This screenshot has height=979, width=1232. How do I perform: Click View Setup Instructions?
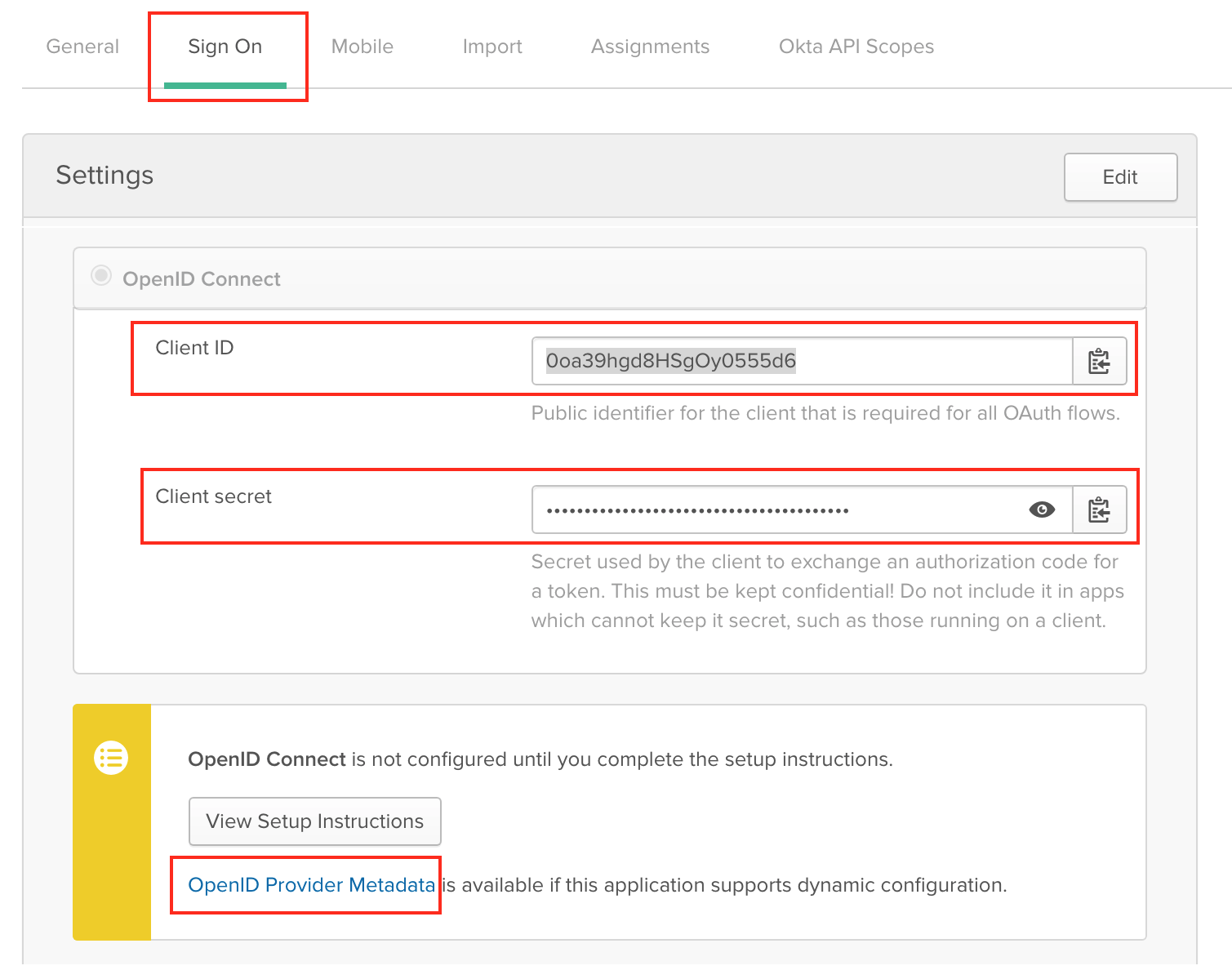pyautogui.click(x=314, y=821)
